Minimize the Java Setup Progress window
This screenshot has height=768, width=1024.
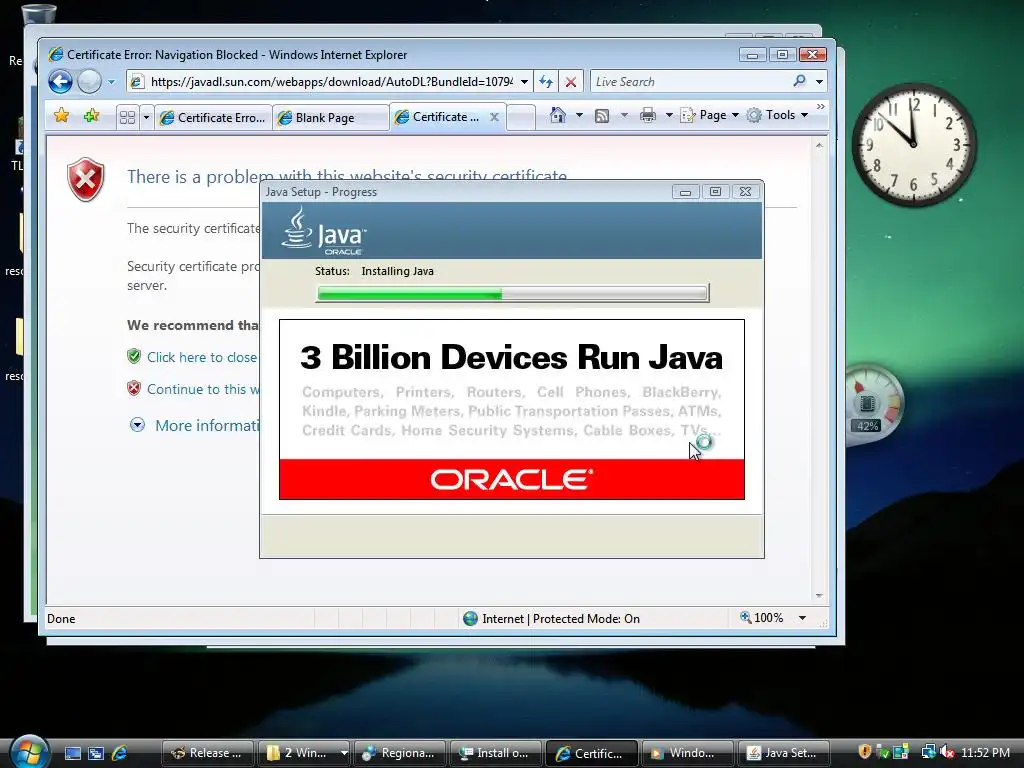pos(685,192)
